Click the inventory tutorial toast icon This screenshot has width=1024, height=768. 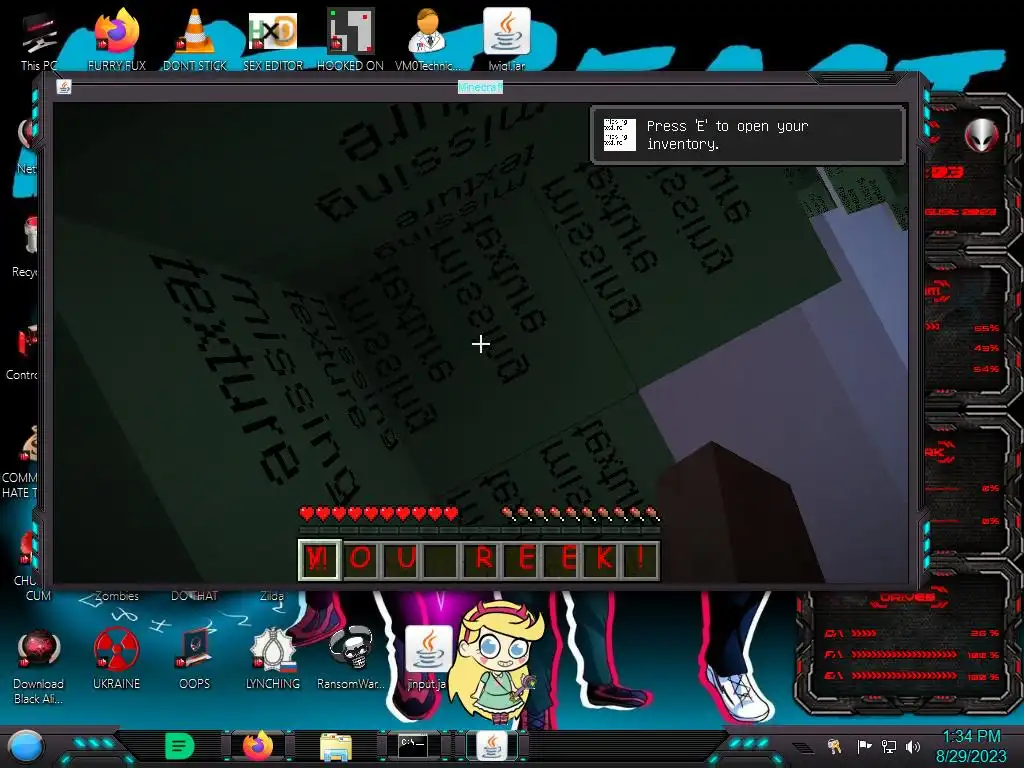point(619,135)
